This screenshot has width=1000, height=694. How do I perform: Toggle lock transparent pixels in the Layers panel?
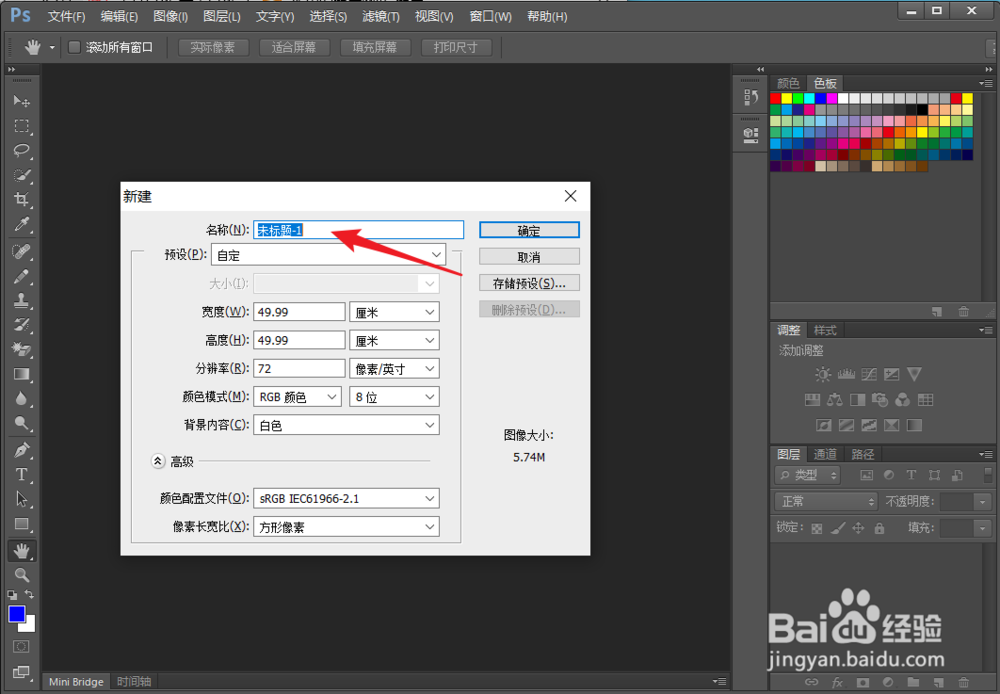point(816,529)
